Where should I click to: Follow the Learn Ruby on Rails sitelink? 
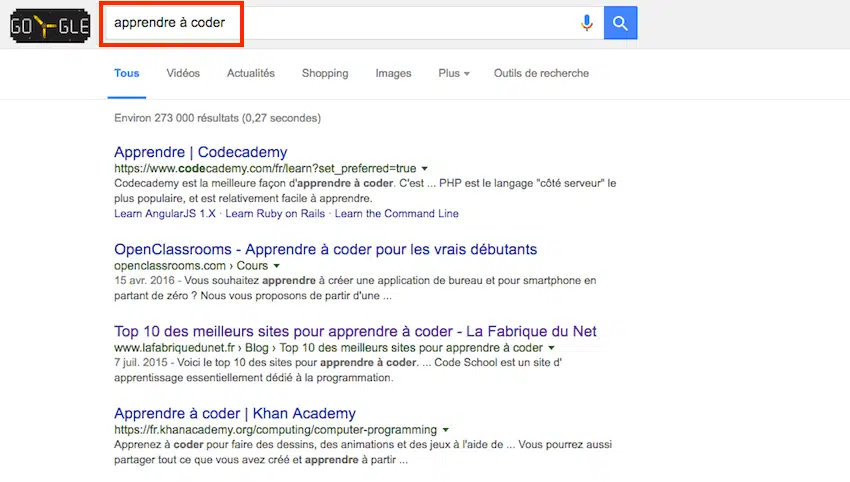[x=275, y=213]
